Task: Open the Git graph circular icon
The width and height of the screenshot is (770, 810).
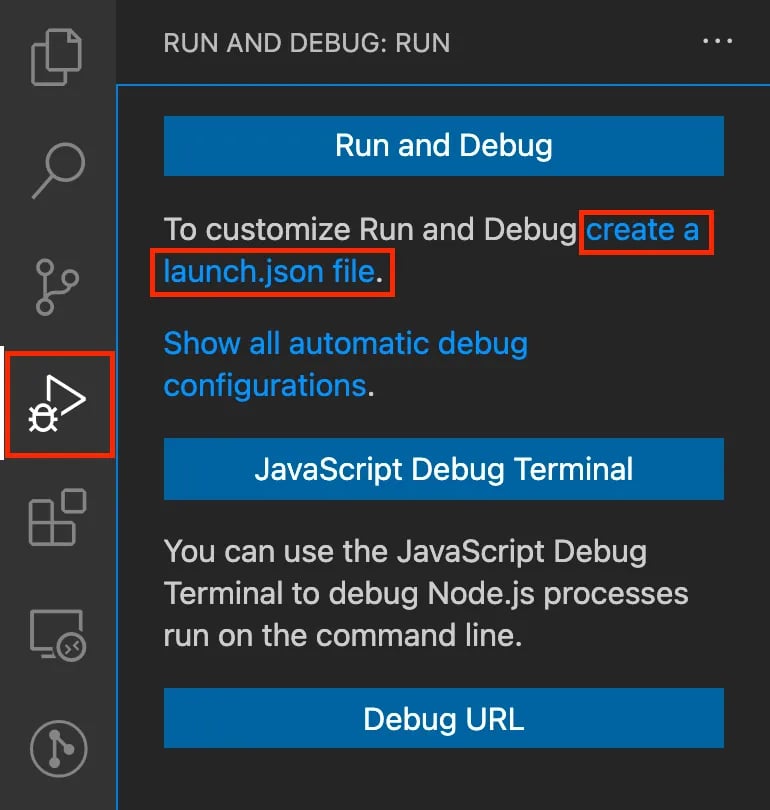Action: point(58,749)
